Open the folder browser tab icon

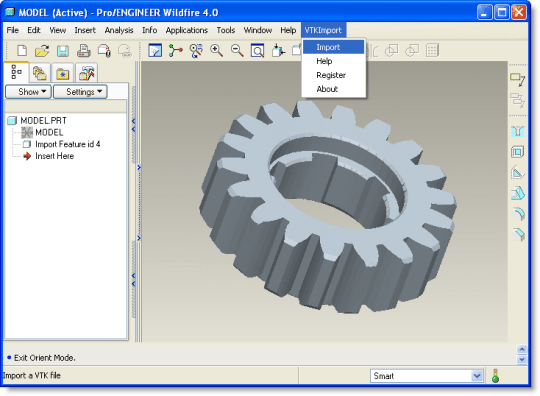[40, 73]
